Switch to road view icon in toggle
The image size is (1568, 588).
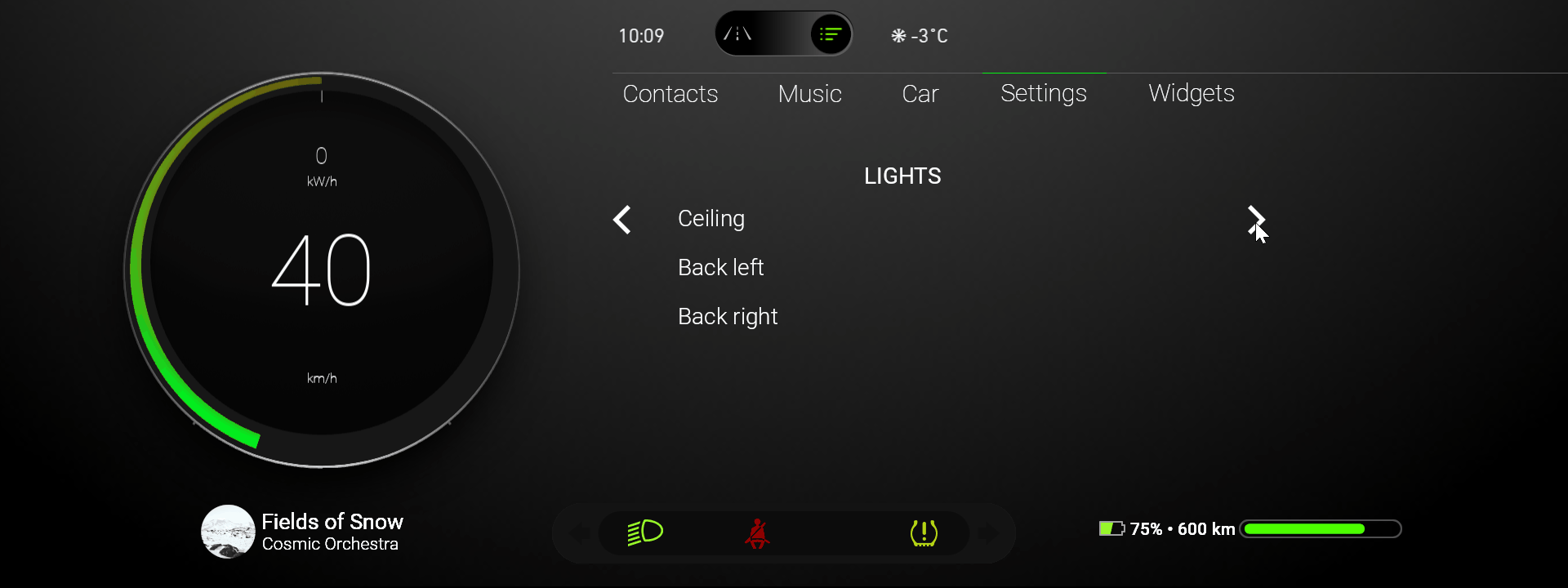point(738,34)
